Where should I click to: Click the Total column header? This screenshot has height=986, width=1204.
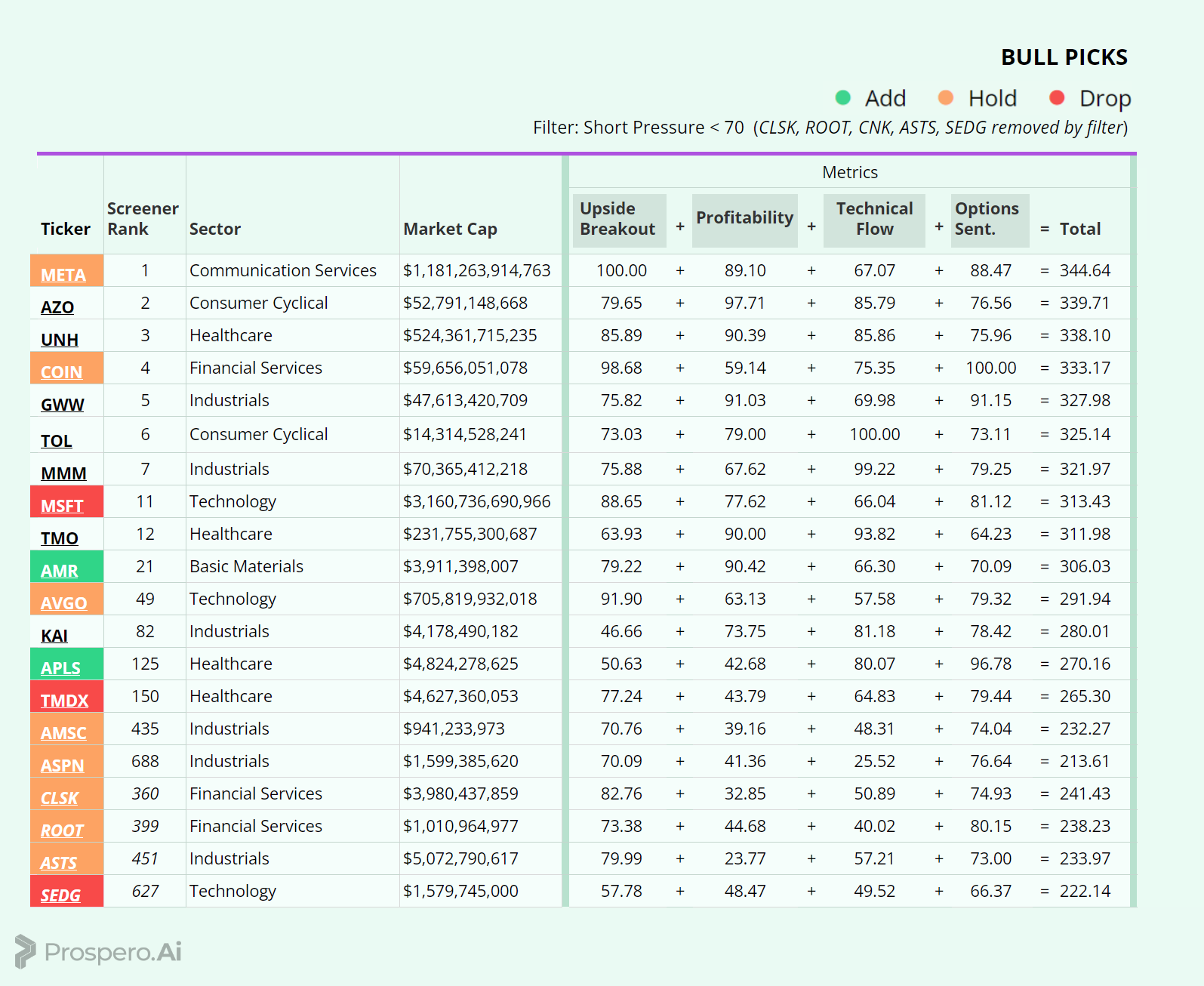click(x=1080, y=229)
